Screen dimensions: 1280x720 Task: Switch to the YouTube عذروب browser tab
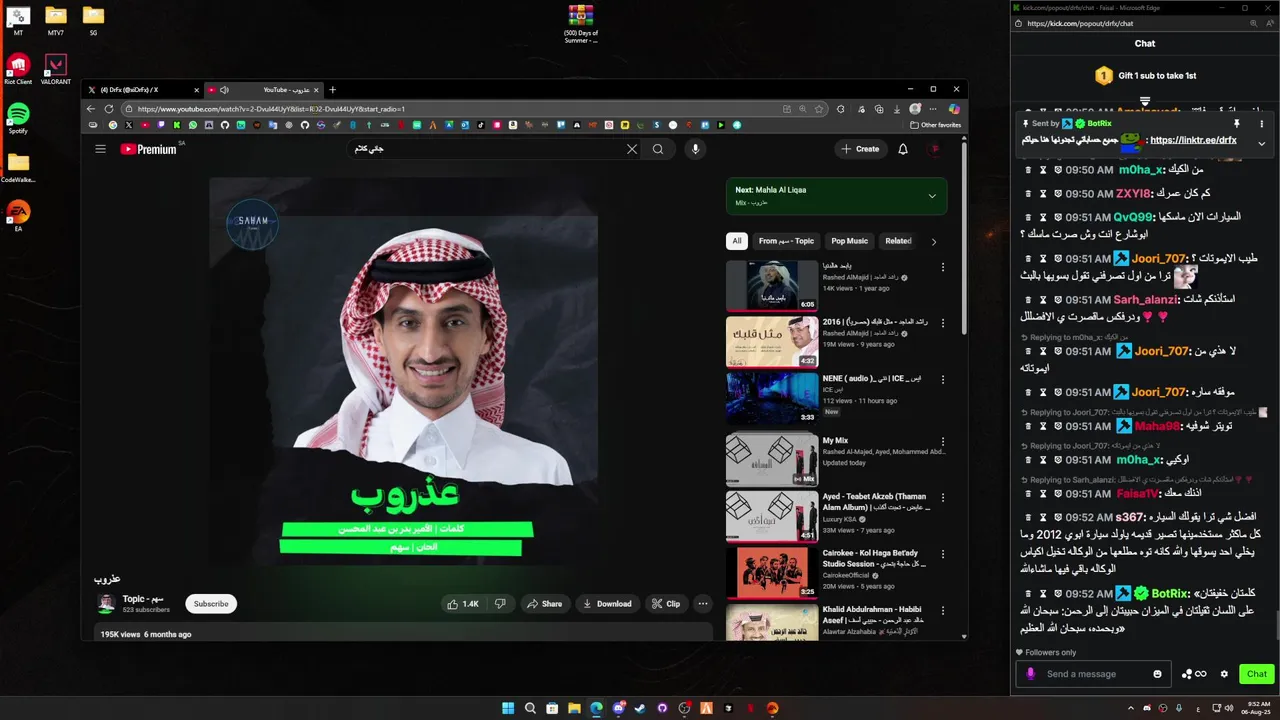click(264, 90)
